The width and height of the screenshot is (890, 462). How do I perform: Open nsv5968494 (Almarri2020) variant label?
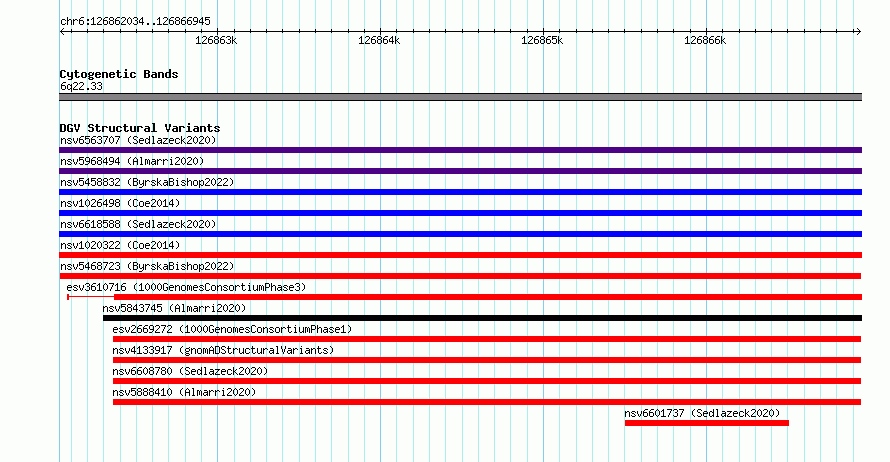click(132, 161)
